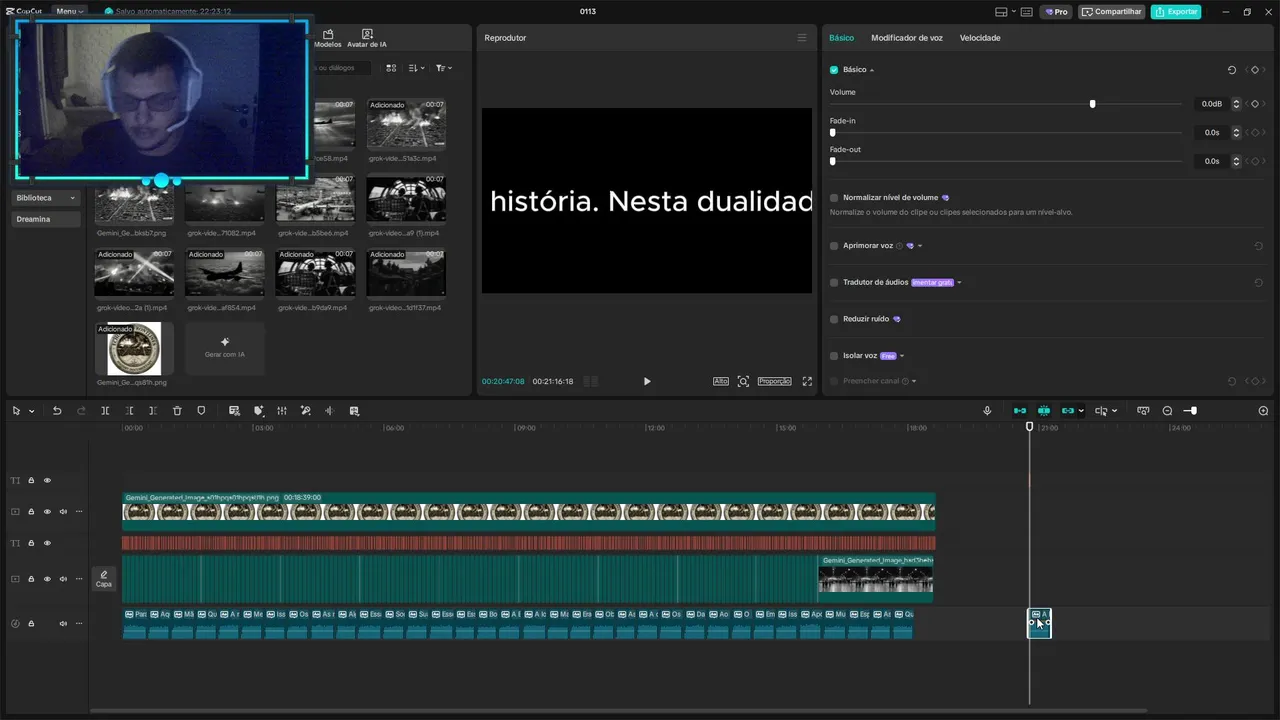The width and height of the screenshot is (1280, 720).
Task: Open the Reprodutor panel menu icon
Action: (x=801, y=38)
